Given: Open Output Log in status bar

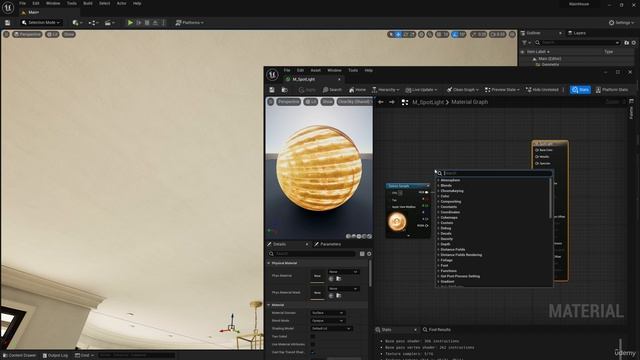Looking at the screenshot, I should coord(55,356).
